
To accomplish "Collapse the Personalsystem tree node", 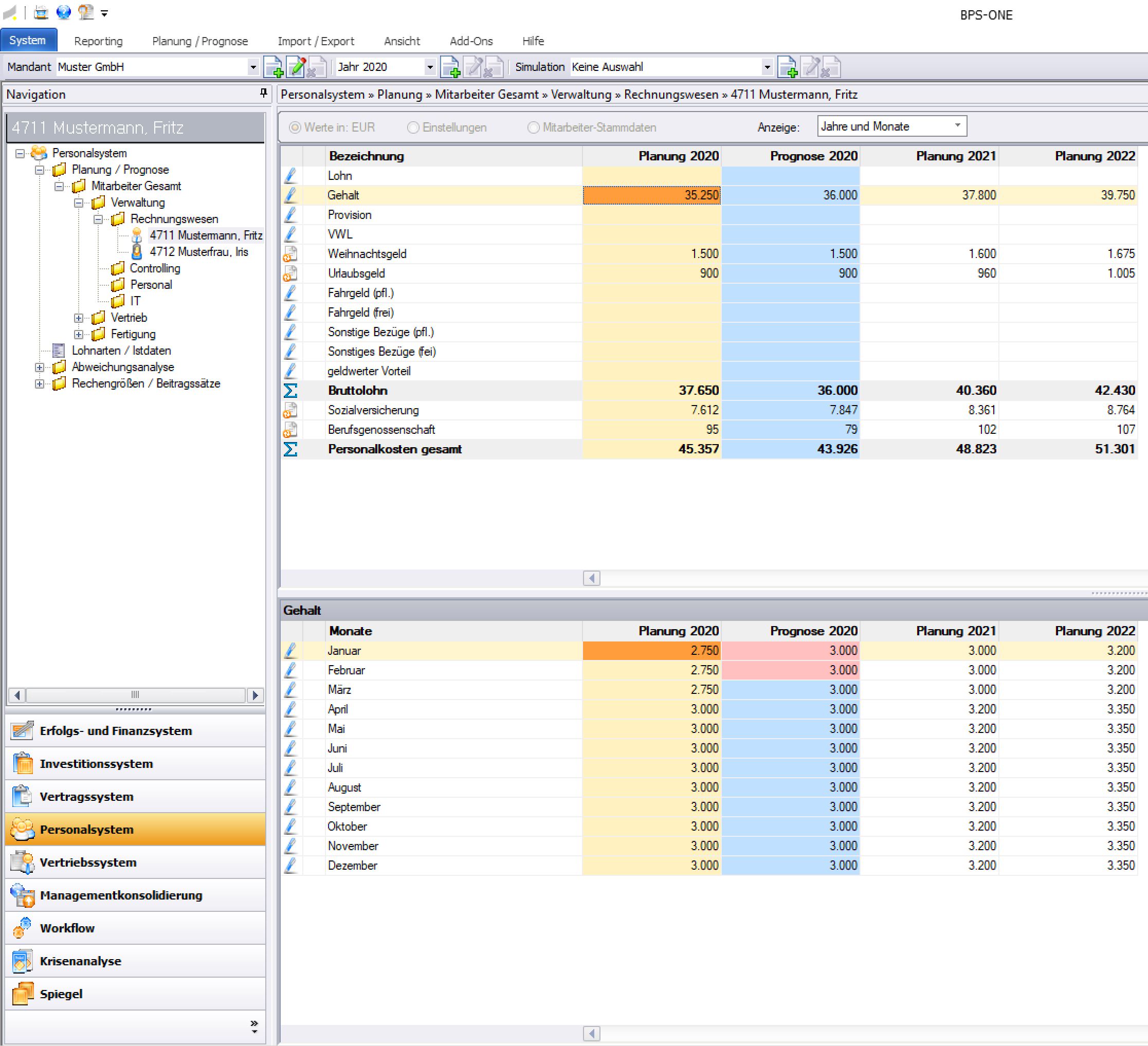I will click(x=20, y=154).
